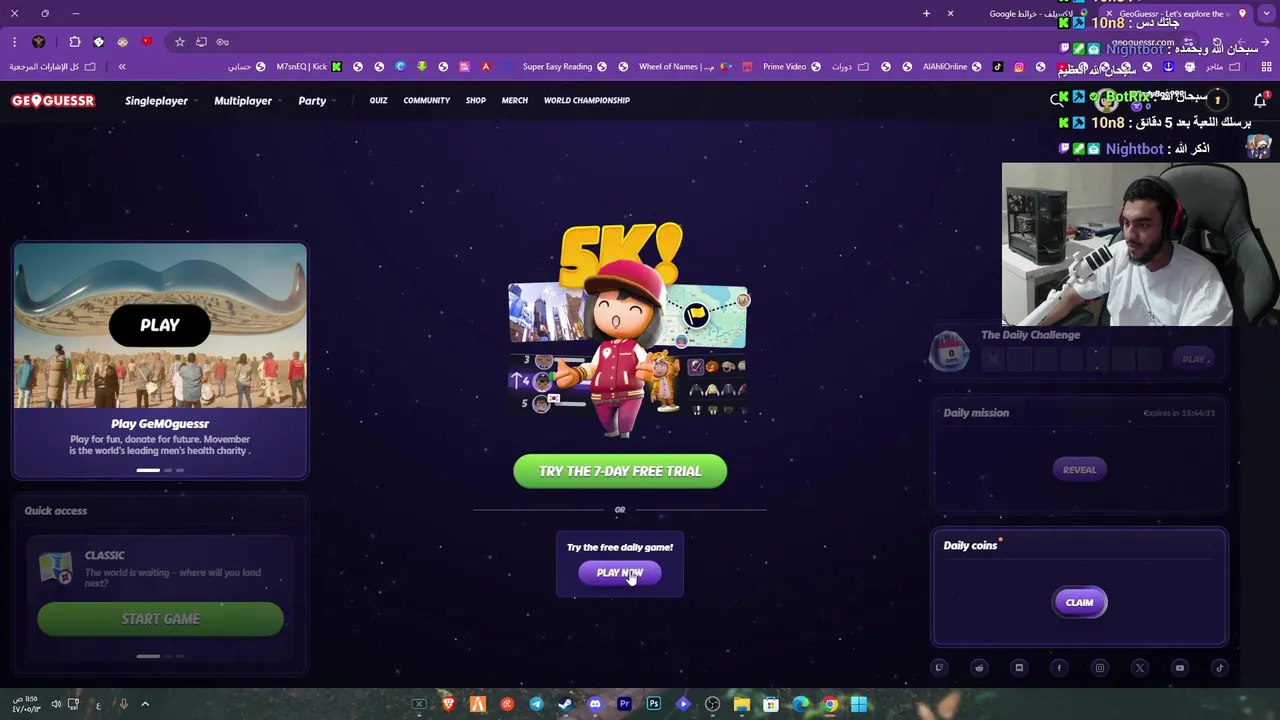Open the SHOP menu item

point(476,101)
